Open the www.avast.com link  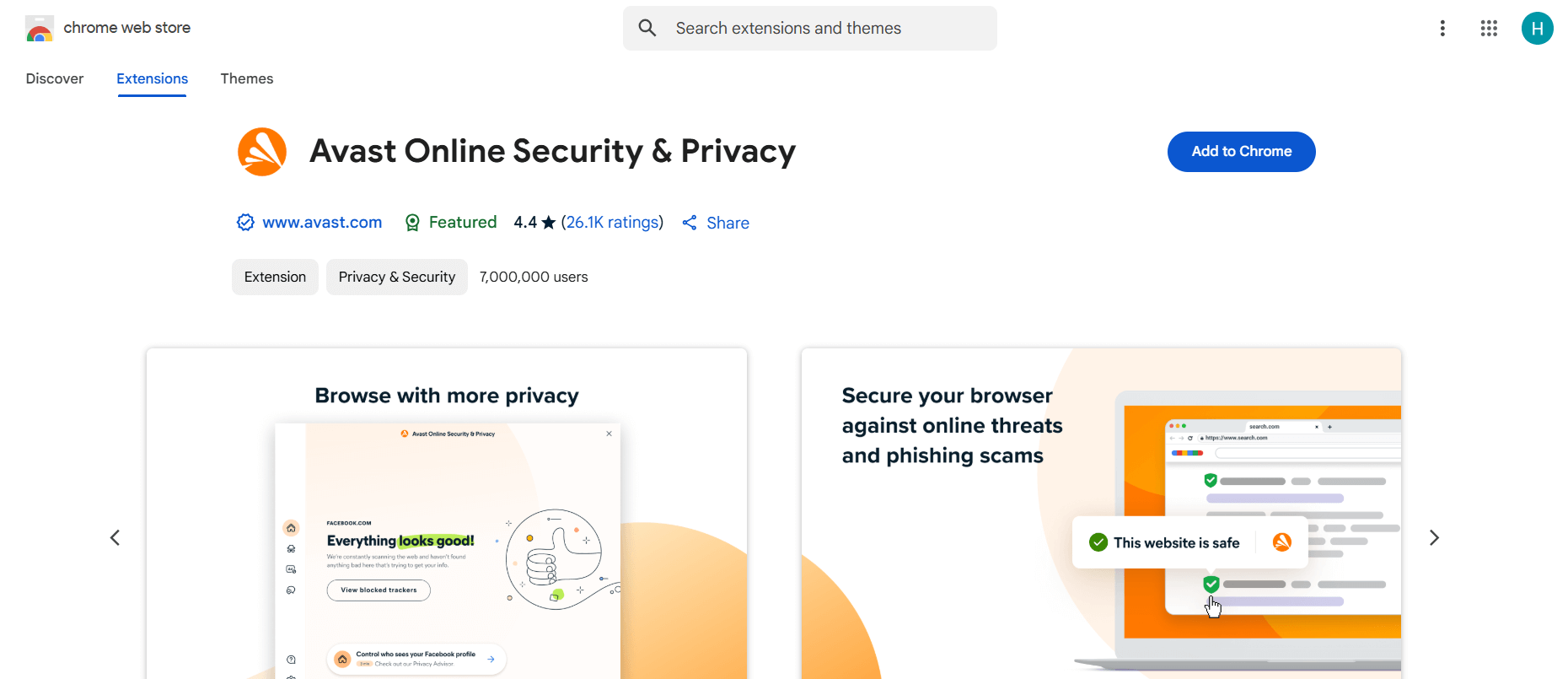321,222
